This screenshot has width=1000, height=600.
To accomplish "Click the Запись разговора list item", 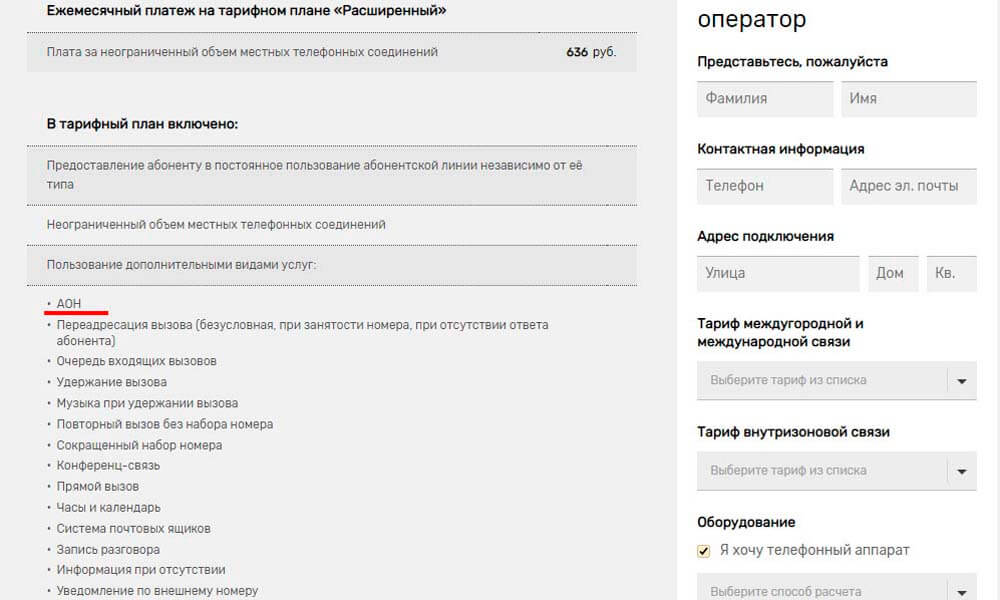I will coord(108,549).
